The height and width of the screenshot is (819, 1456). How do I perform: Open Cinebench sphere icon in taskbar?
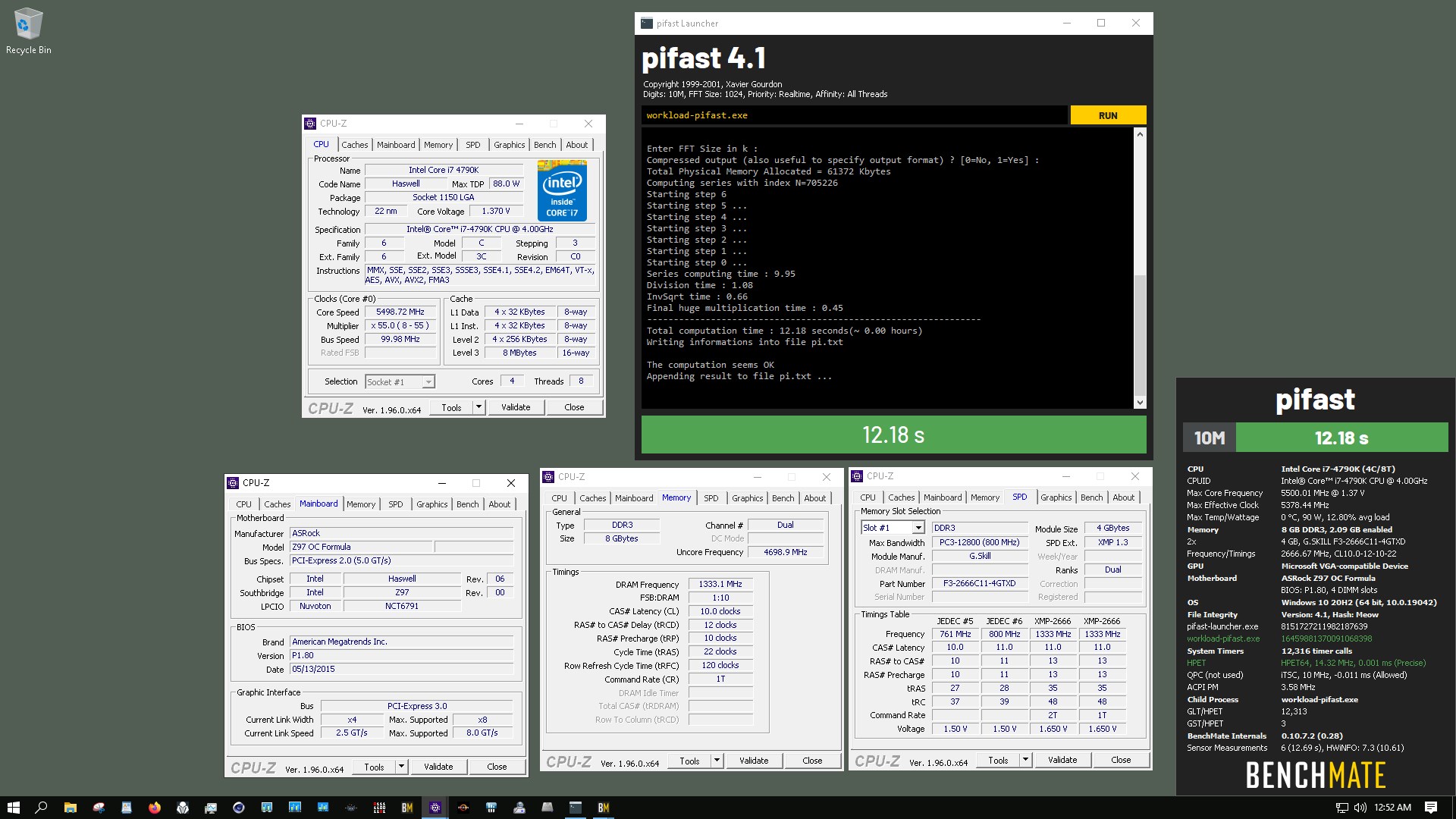(238, 808)
